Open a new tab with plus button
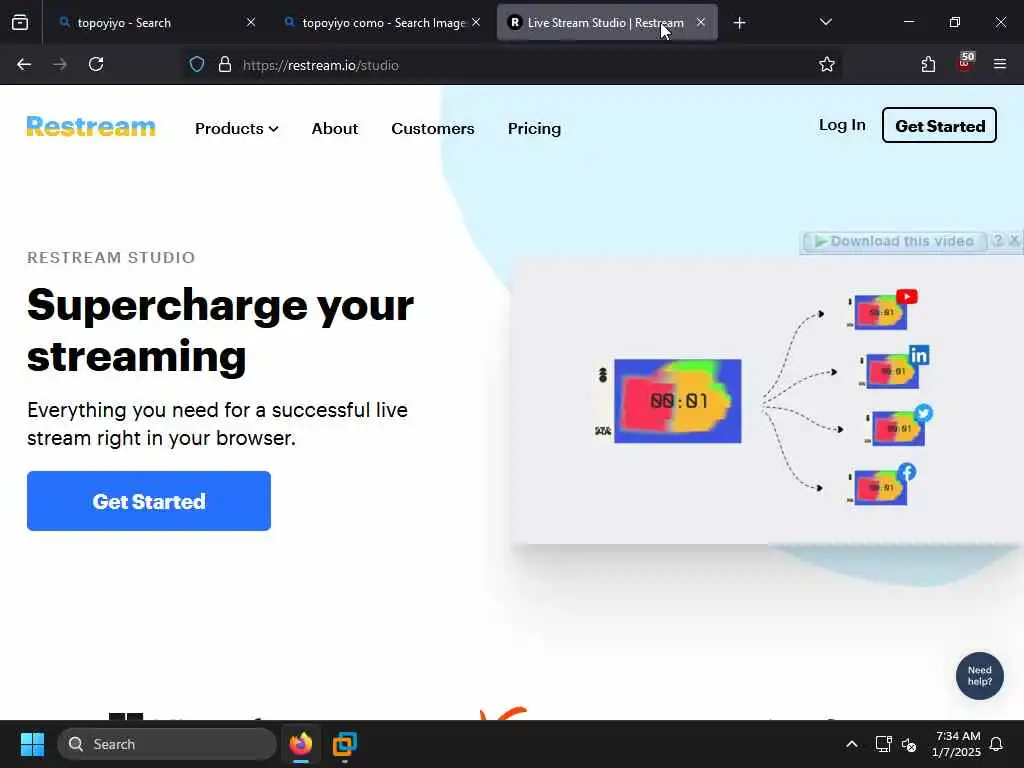 (x=739, y=23)
